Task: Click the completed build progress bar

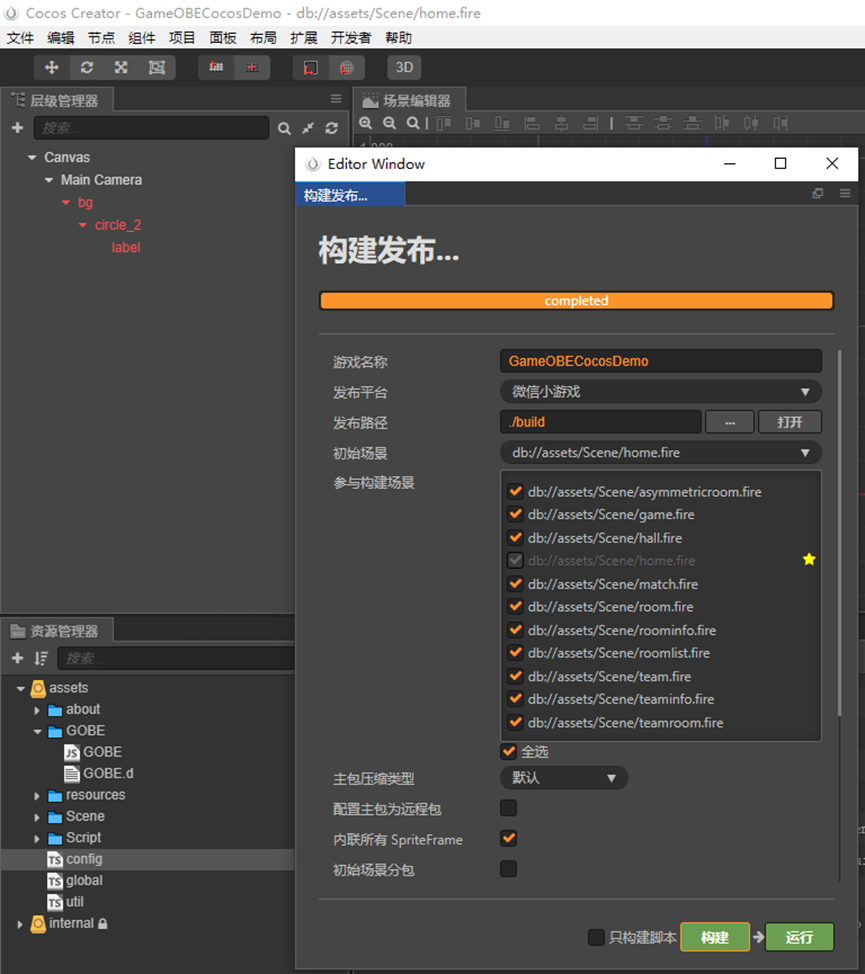Action: point(576,301)
